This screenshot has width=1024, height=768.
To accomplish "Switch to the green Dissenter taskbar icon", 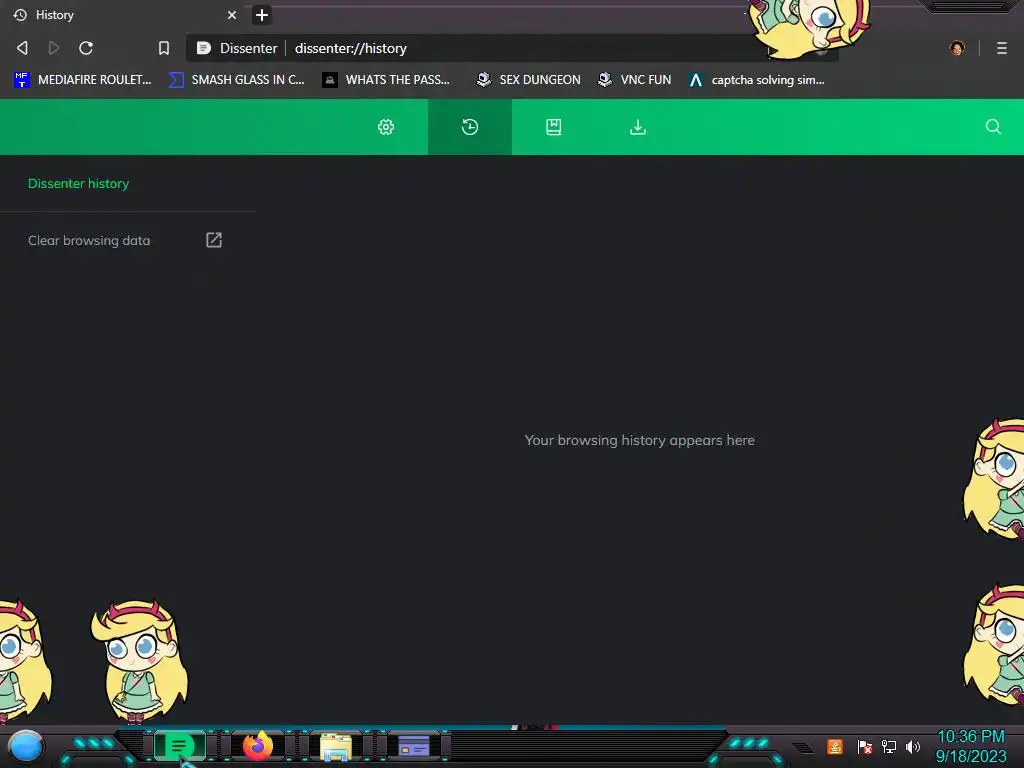I will 179,745.
